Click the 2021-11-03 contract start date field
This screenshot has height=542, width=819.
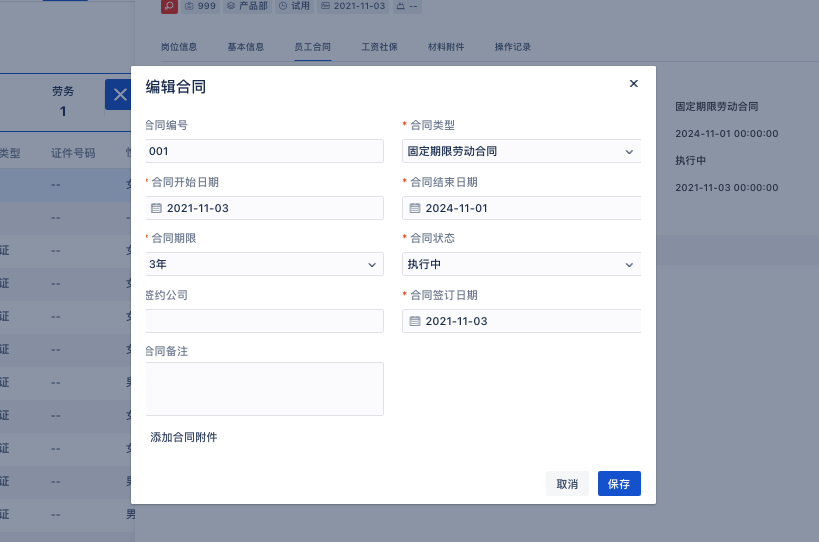pos(264,208)
